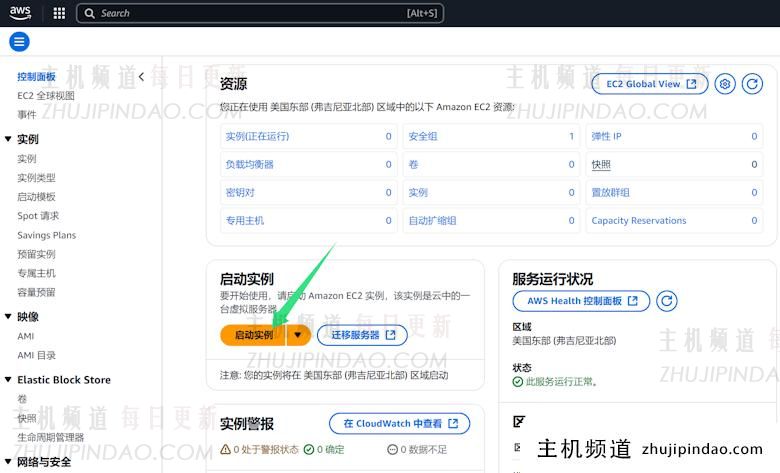Image resolution: width=780 pixels, height=473 pixels.
Task: Open 生命周期管理器 in the sidebar
Action: 51,437
